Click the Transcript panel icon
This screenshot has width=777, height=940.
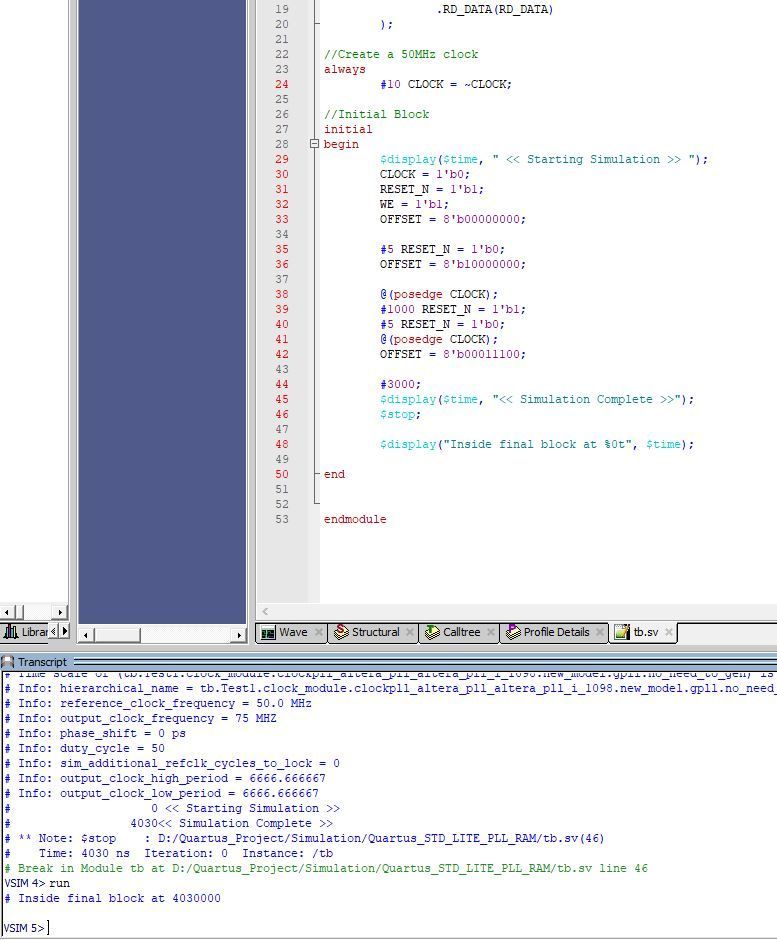[8, 662]
